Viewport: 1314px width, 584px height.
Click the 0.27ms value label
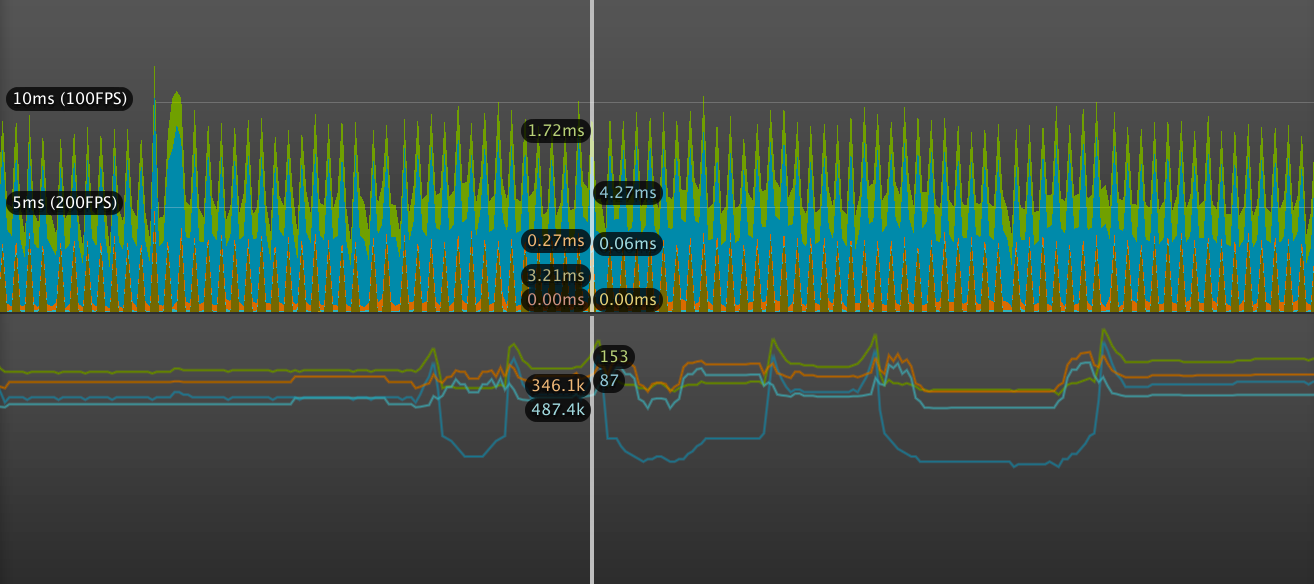click(x=556, y=240)
